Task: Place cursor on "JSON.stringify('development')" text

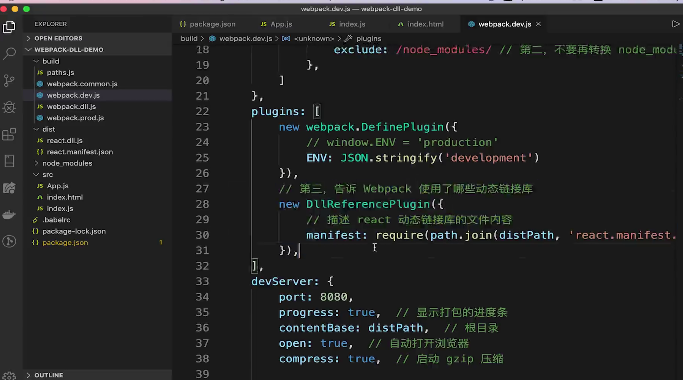Action: (x=440, y=158)
